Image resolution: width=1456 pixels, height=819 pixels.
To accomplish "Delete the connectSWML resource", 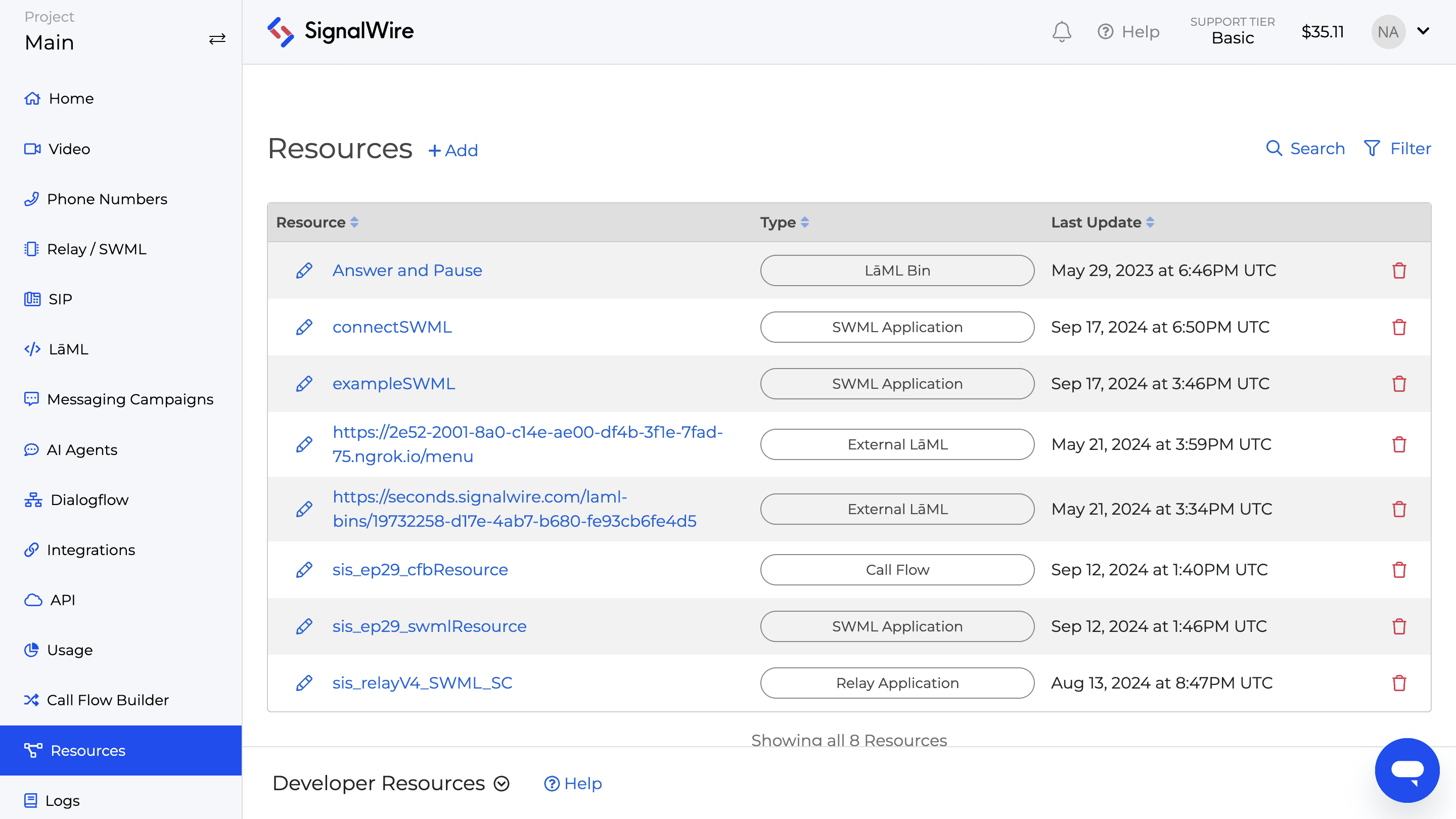I will tap(1399, 327).
